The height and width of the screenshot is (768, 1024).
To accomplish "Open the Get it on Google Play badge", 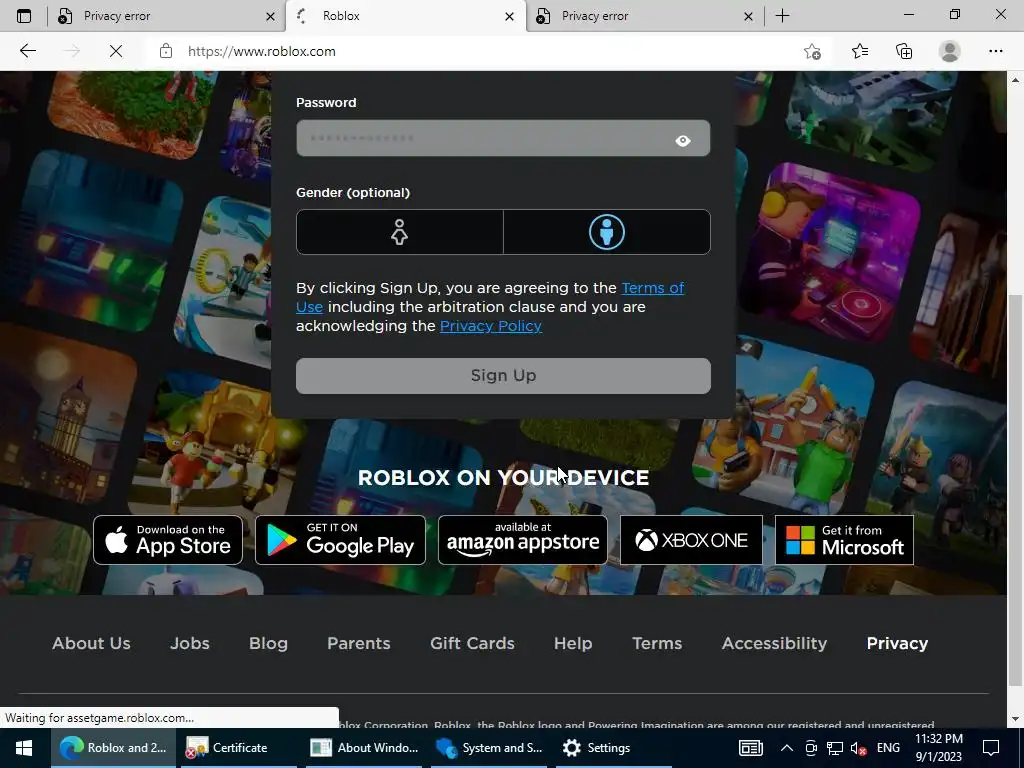I will (x=340, y=540).
